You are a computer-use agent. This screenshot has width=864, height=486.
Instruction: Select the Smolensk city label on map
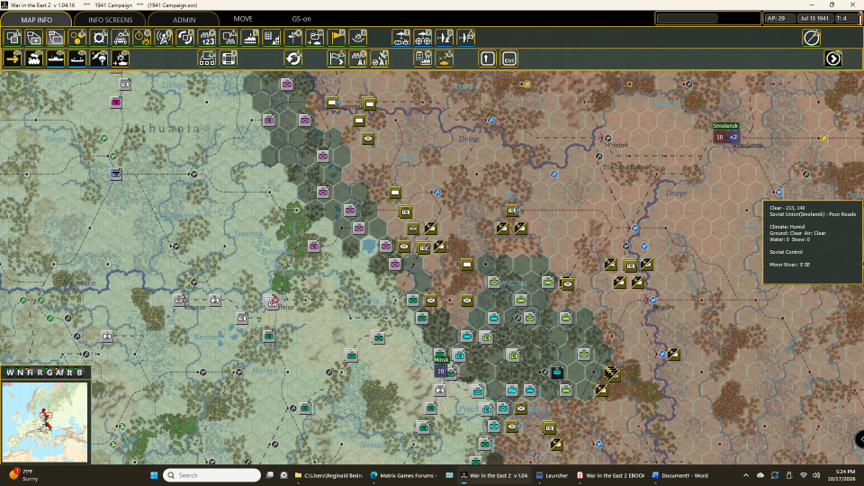pos(725,126)
